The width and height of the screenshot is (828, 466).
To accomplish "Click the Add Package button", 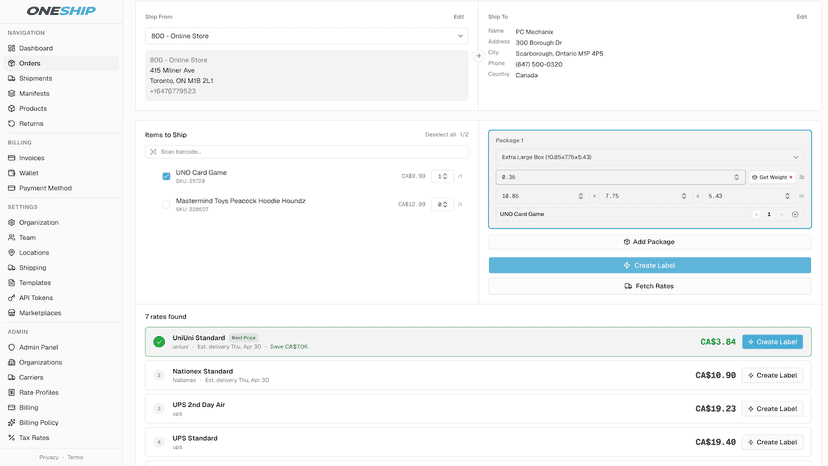I will 650,242.
